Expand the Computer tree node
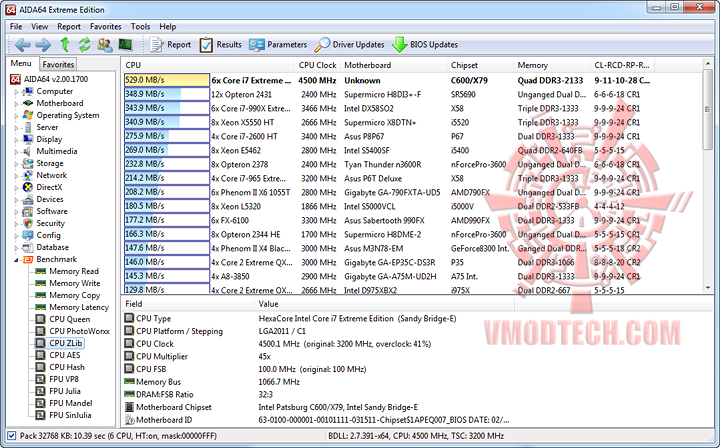The image size is (720, 448). point(16,92)
